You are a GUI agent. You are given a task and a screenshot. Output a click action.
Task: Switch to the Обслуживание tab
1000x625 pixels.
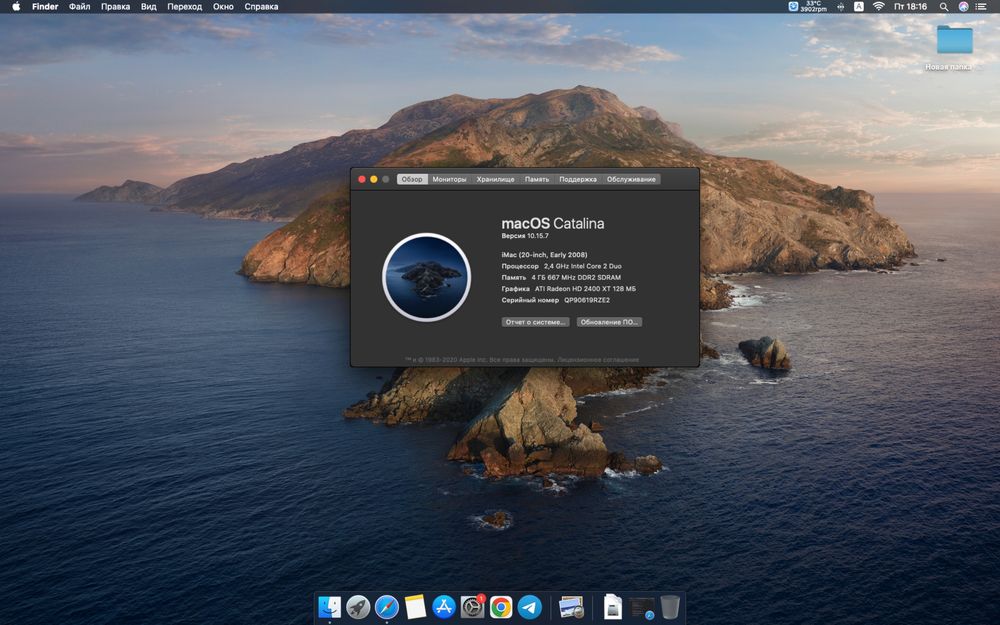(x=631, y=179)
